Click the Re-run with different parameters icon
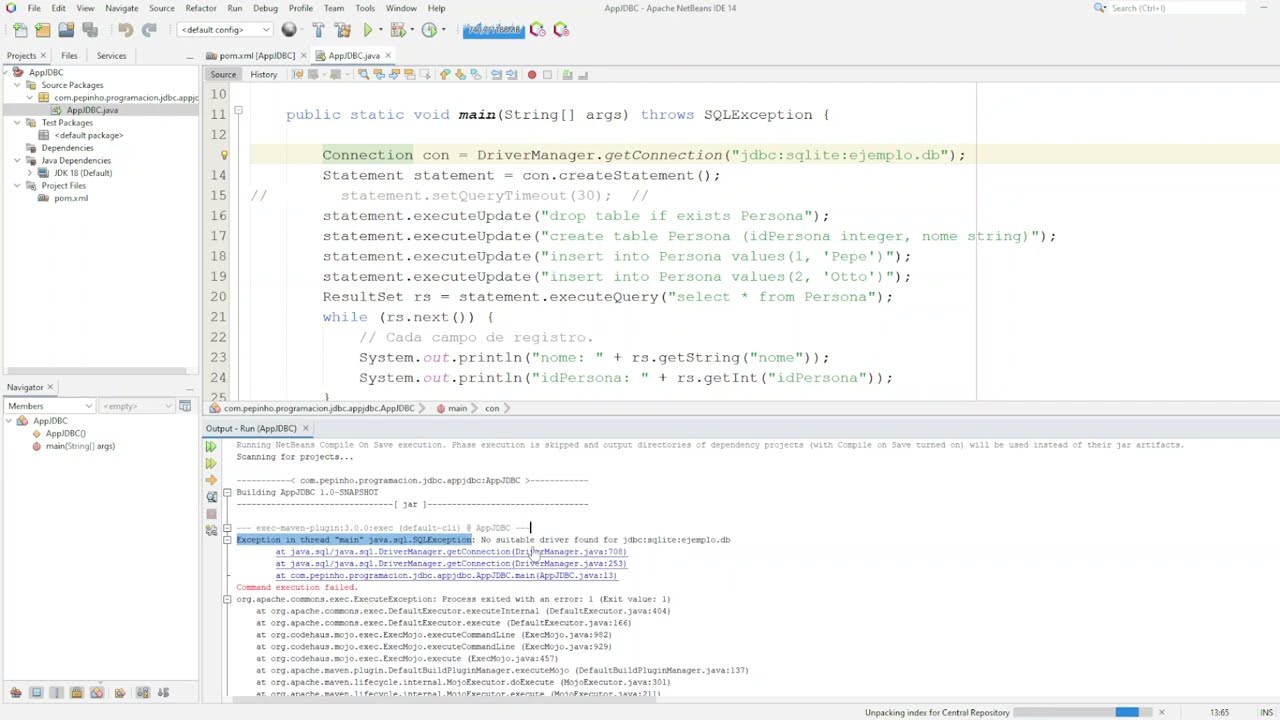 pos(211,463)
